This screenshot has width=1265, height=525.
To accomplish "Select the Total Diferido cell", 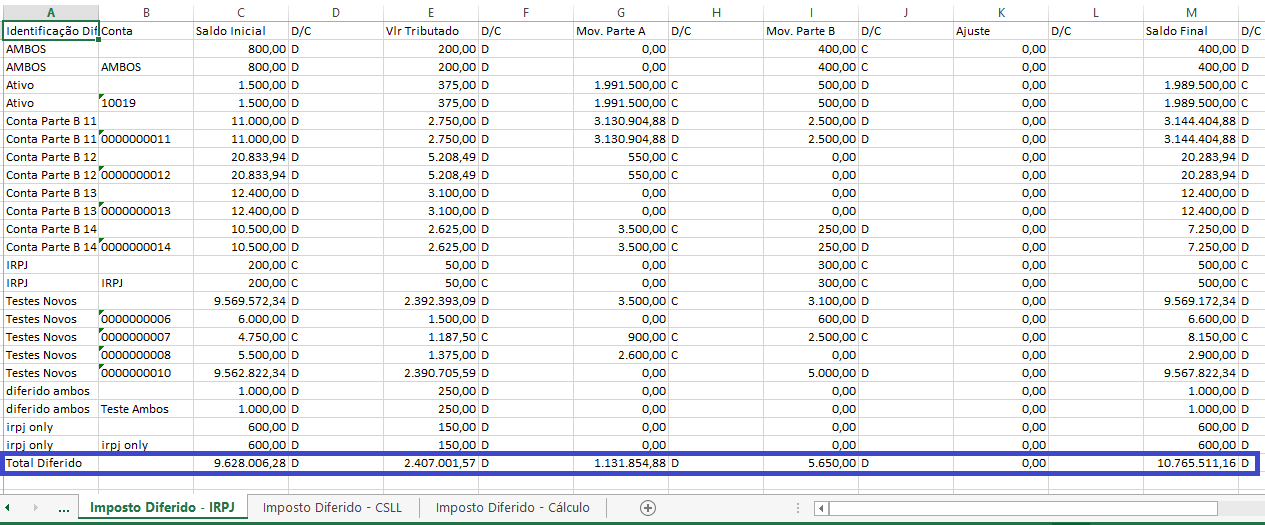I will tap(50, 463).
